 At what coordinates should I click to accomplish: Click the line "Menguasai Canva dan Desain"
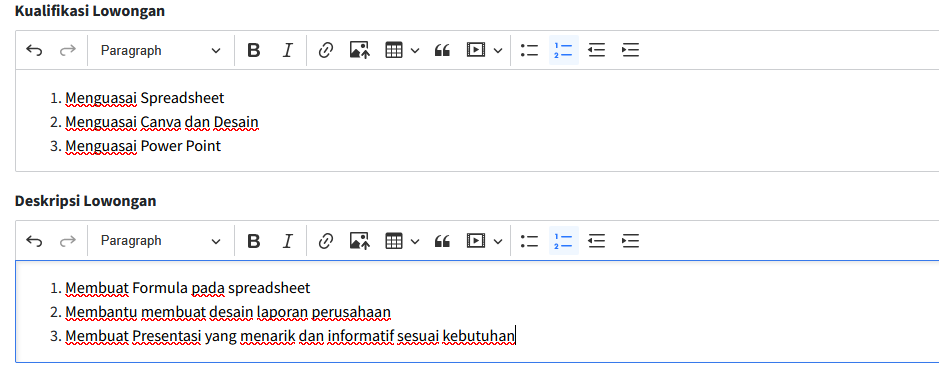click(x=162, y=122)
